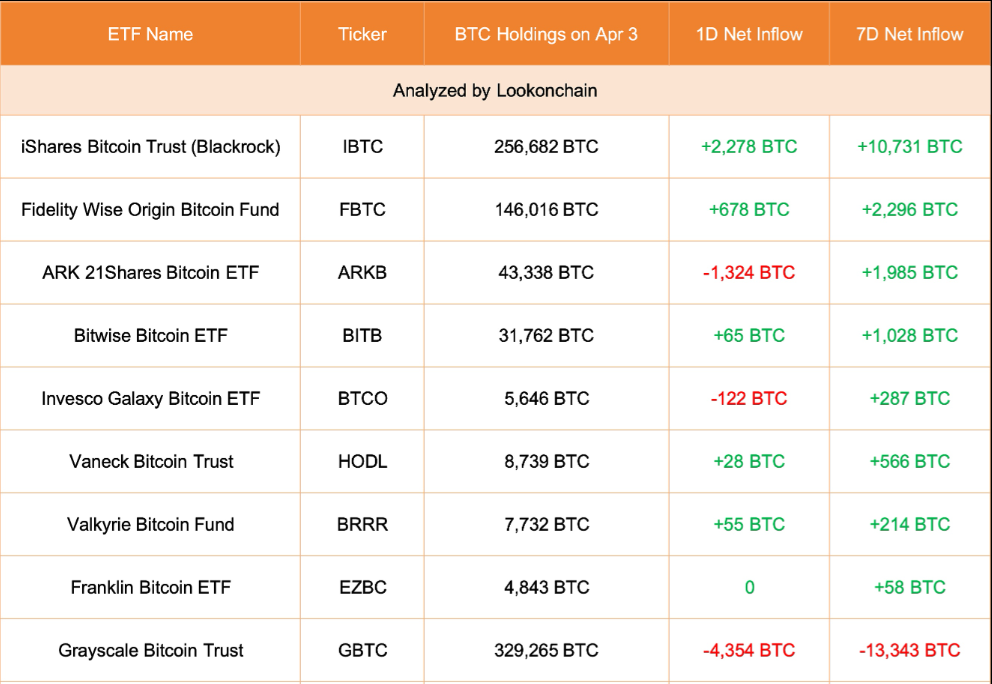This screenshot has height=684, width=992.
Task: Select the HODL ticker cell
Action: click(x=362, y=462)
